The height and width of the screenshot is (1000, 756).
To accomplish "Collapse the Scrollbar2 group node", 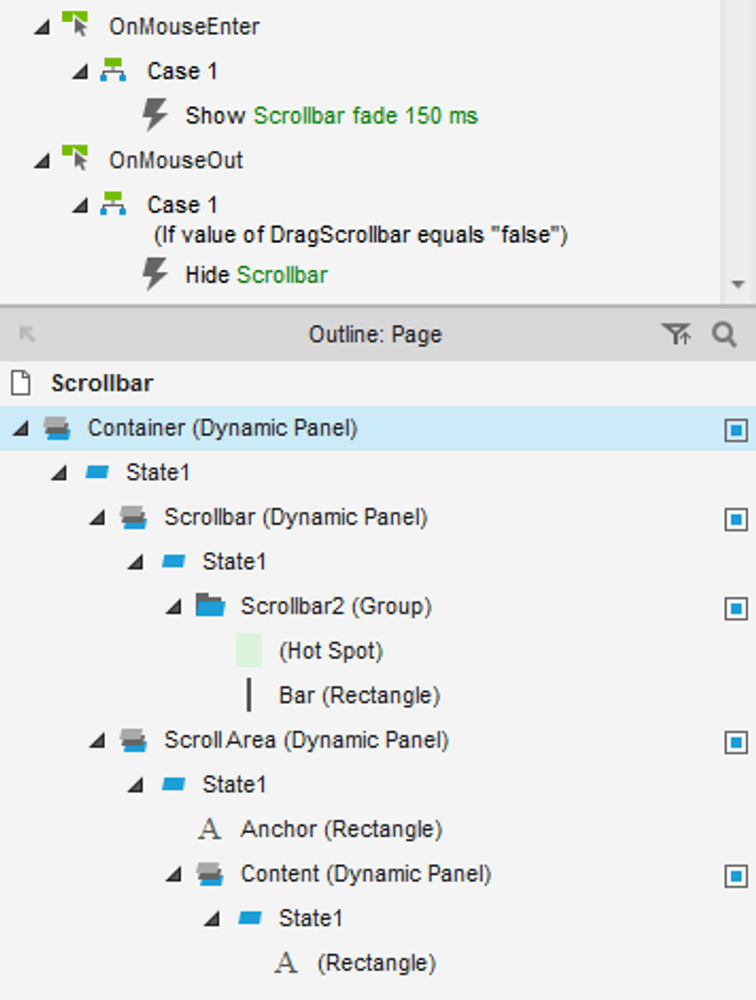I will point(174,607).
